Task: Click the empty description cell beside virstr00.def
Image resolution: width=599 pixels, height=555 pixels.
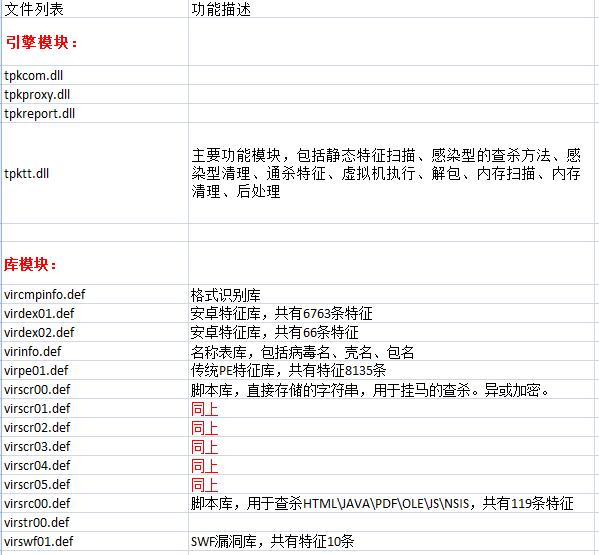Action: click(391, 522)
